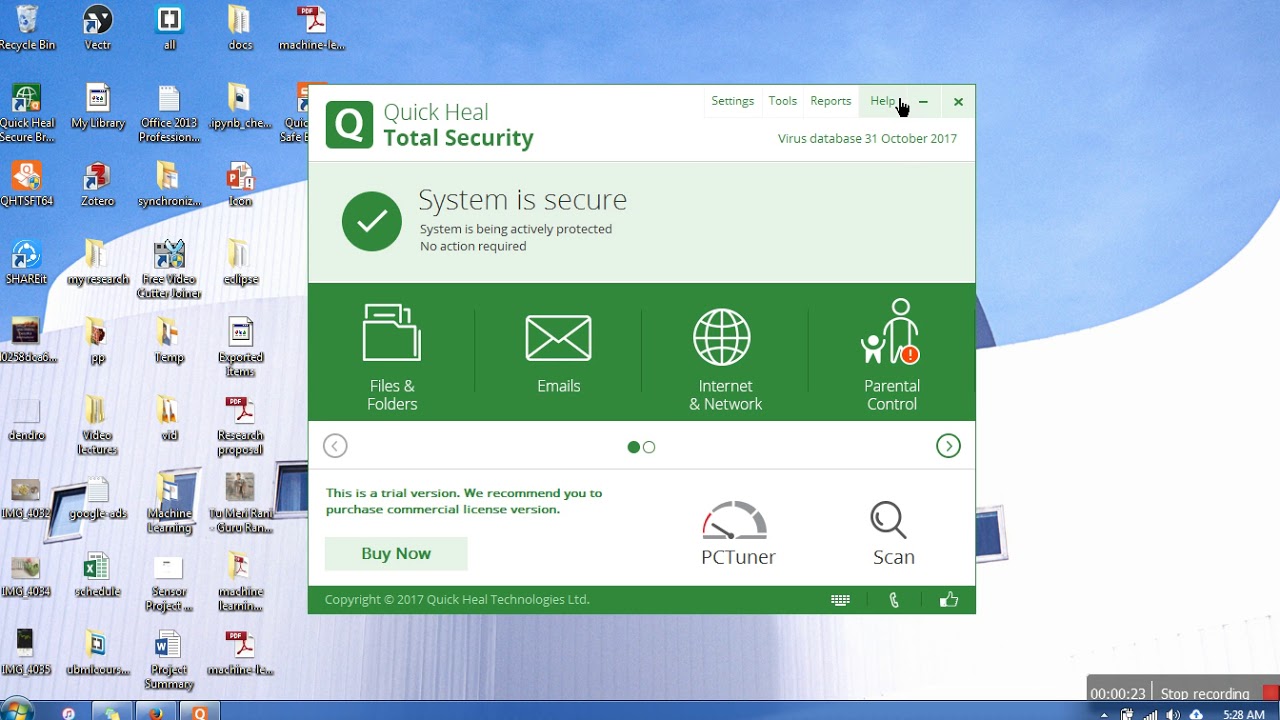This screenshot has height=720, width=1280.
Task: Select the 'all' Brackets desktop icon
Action: [x=169, y=28]
